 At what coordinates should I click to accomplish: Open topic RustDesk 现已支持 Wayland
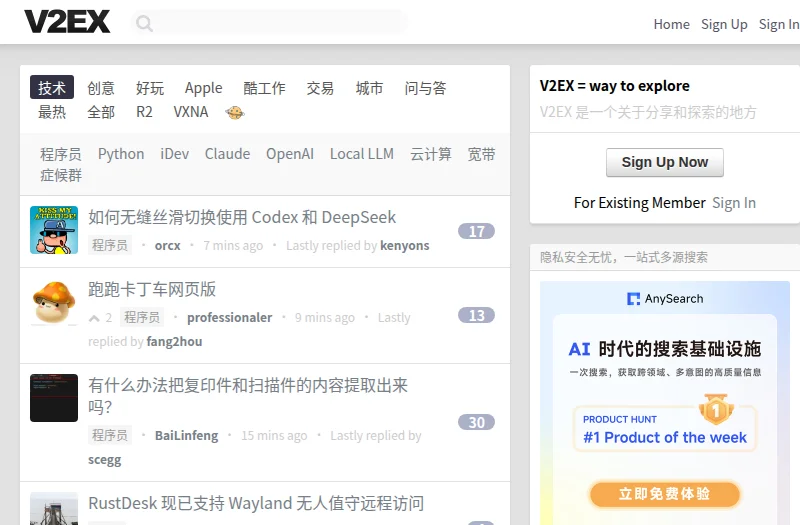(x=256, y=504)
